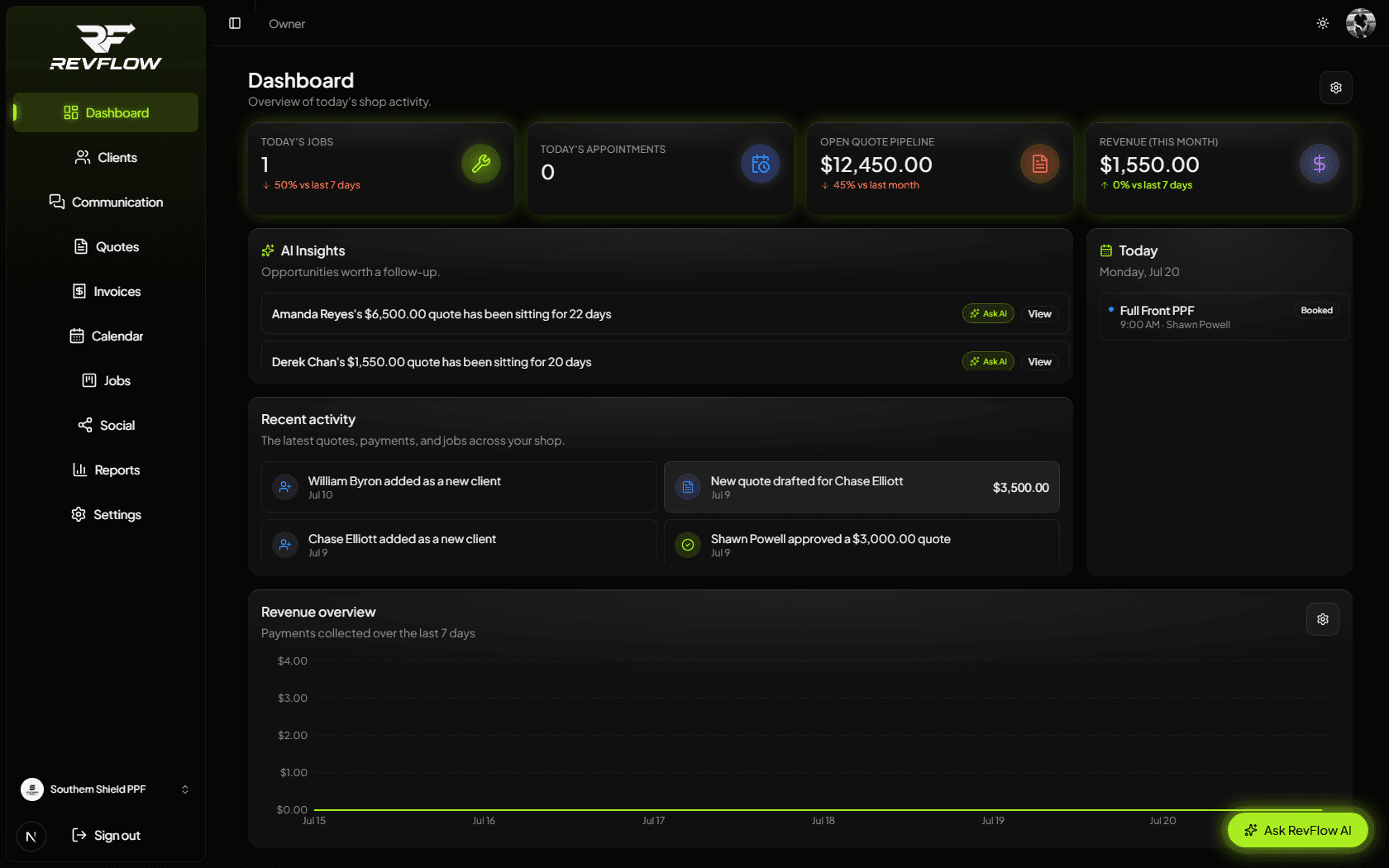Click the Jobs board icon
This screenshot has height=868, width=1389.
89,380
